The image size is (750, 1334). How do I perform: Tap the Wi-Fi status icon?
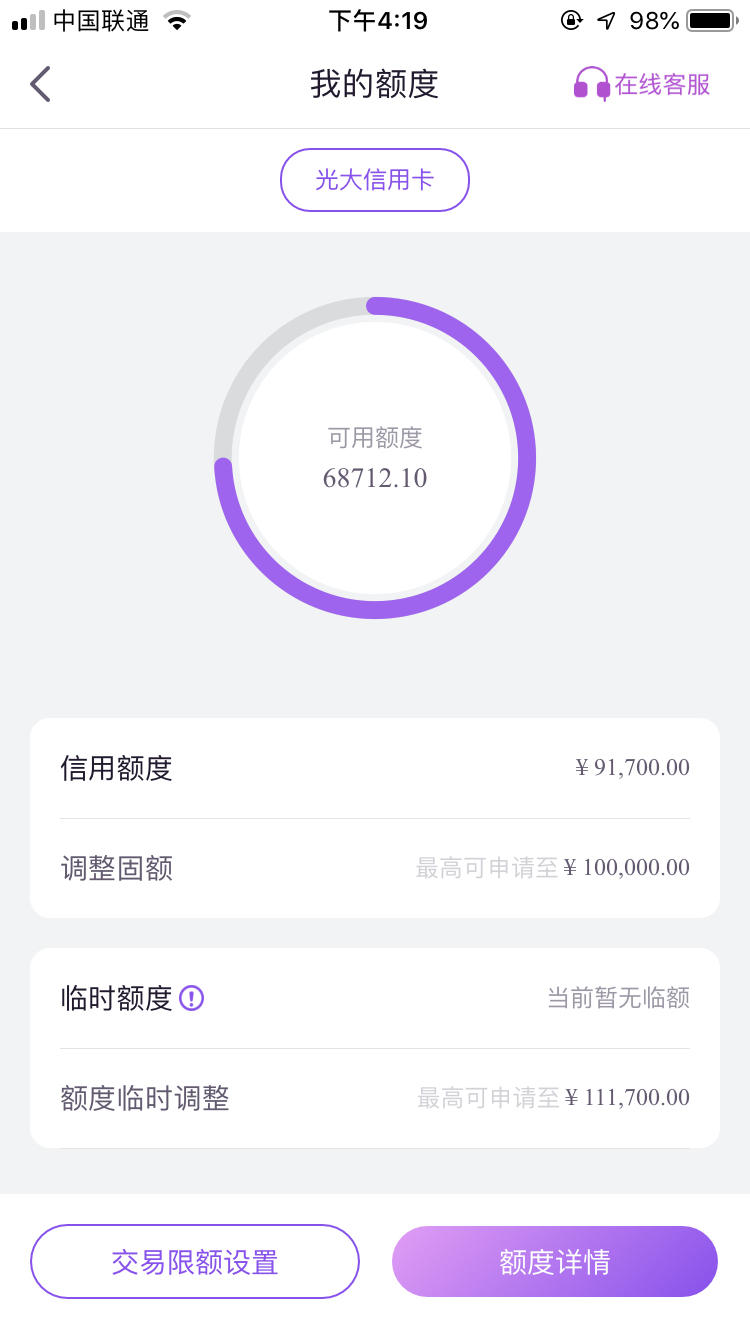177,21
